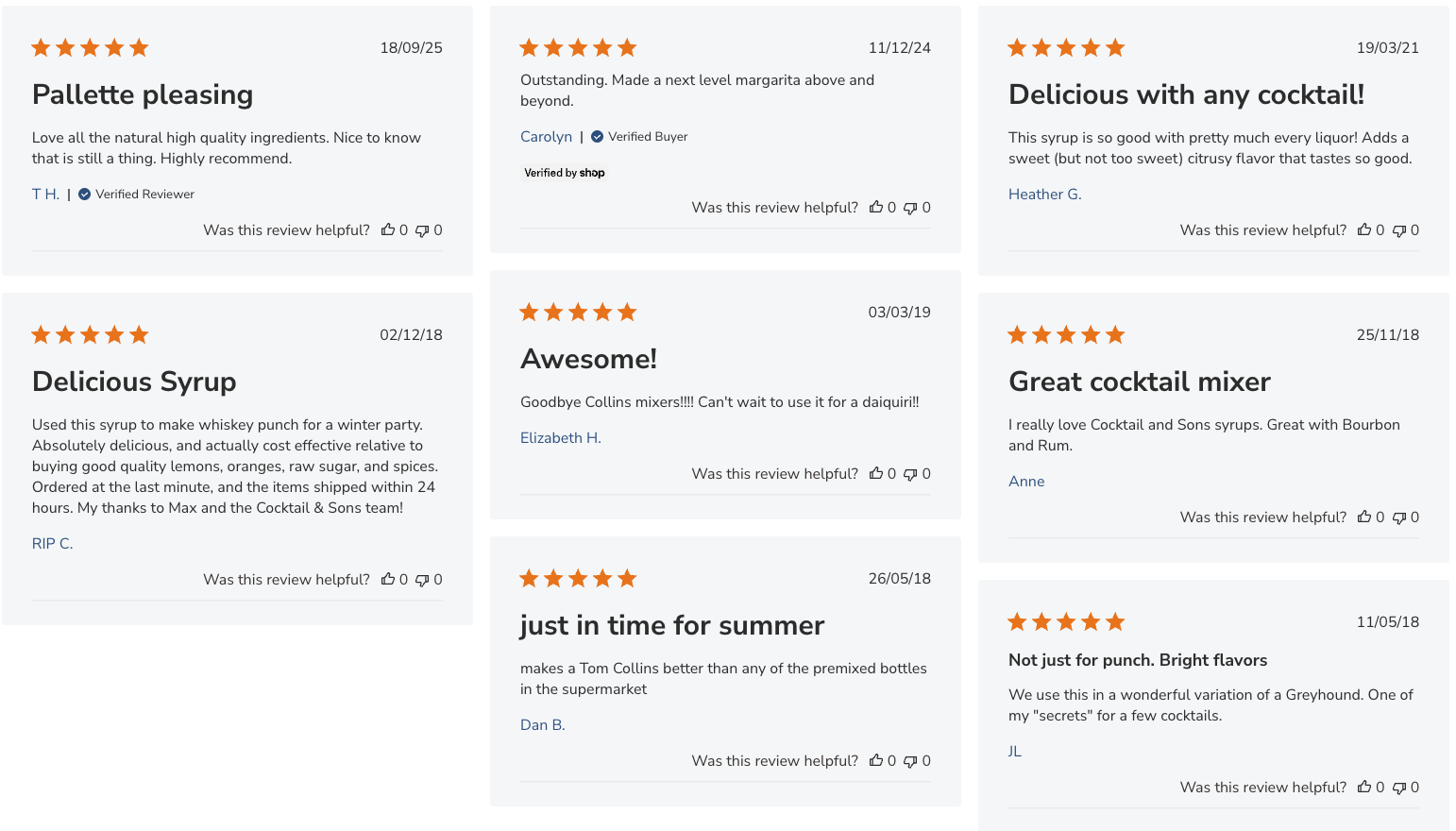Dislike Dan B.'s Tom Collins review
Viewport: 1456px width, 831px height.
pyautogui.click(x=910, y=761)
